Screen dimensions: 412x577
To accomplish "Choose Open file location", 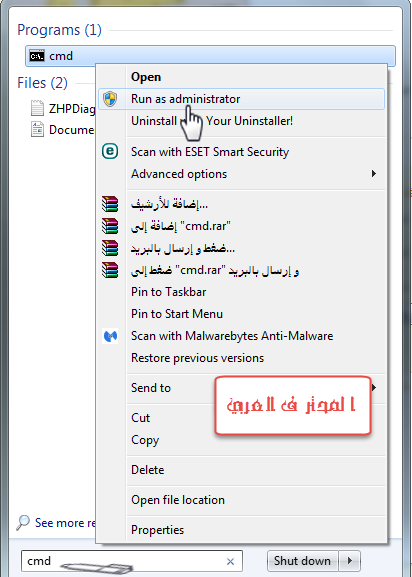I will pos(178,500).
